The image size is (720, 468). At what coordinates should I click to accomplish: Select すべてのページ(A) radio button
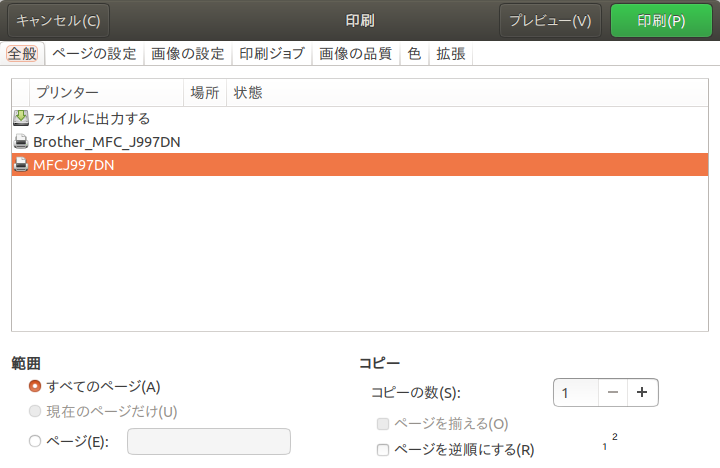(35, 386)
